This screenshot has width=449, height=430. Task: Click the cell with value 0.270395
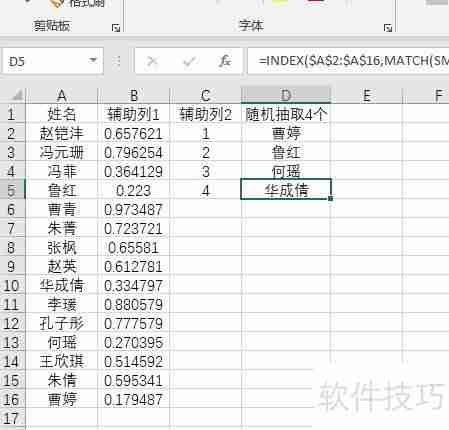point(134,343)
